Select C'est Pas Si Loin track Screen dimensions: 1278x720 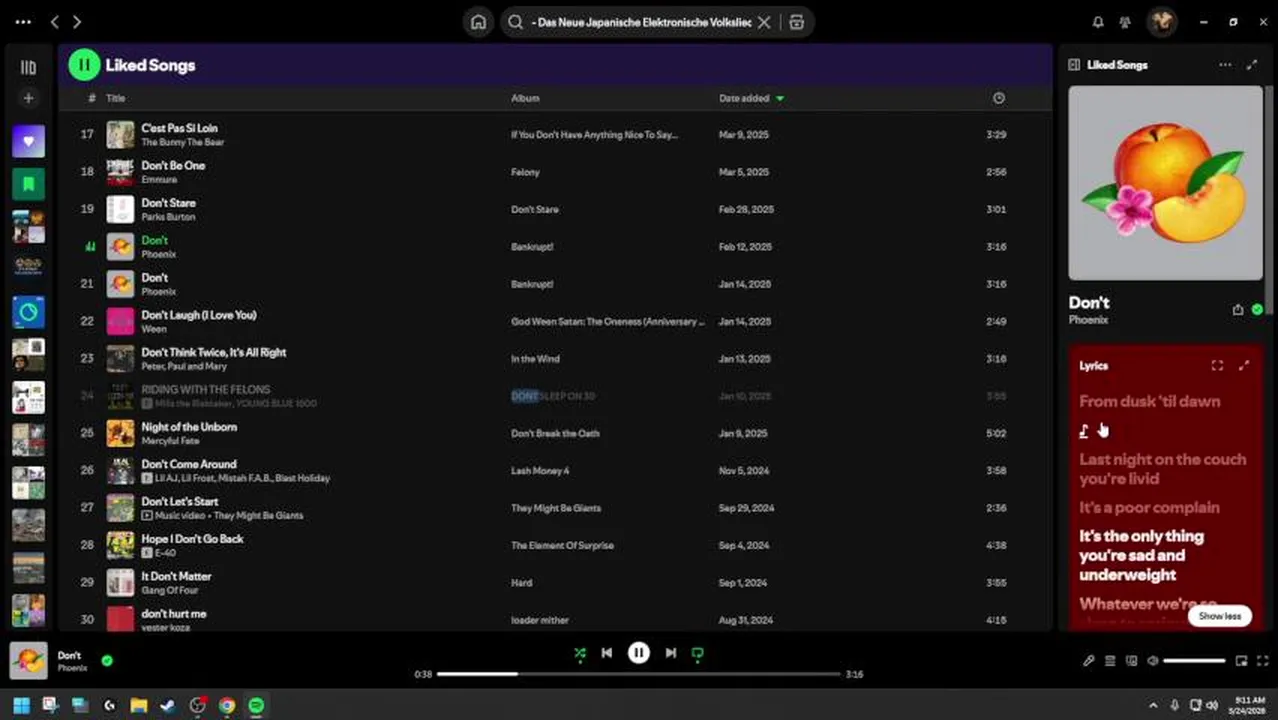pyautogui.click(x=179, y=128)
